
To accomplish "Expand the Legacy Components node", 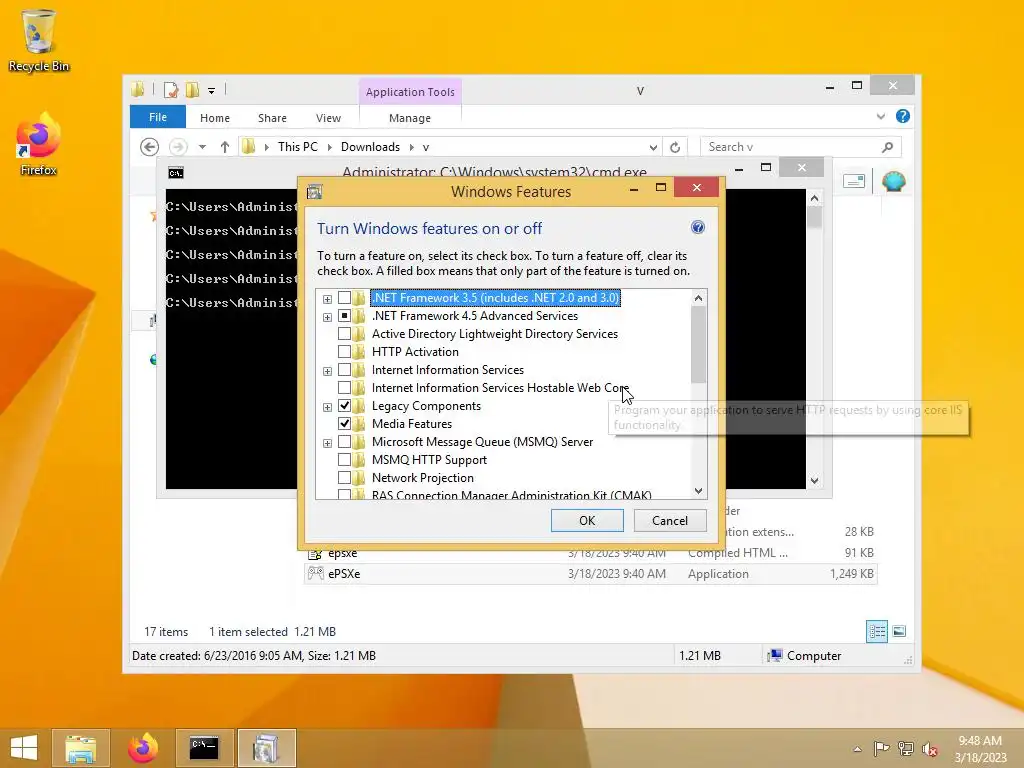I will pyautogui.click(x=327, y=407).
